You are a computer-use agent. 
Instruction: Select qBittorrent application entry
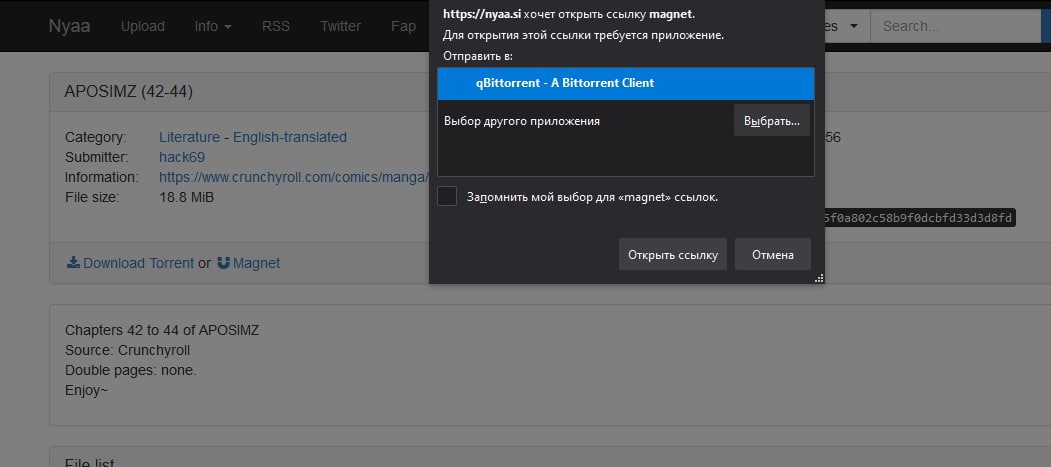click(625, 83)
